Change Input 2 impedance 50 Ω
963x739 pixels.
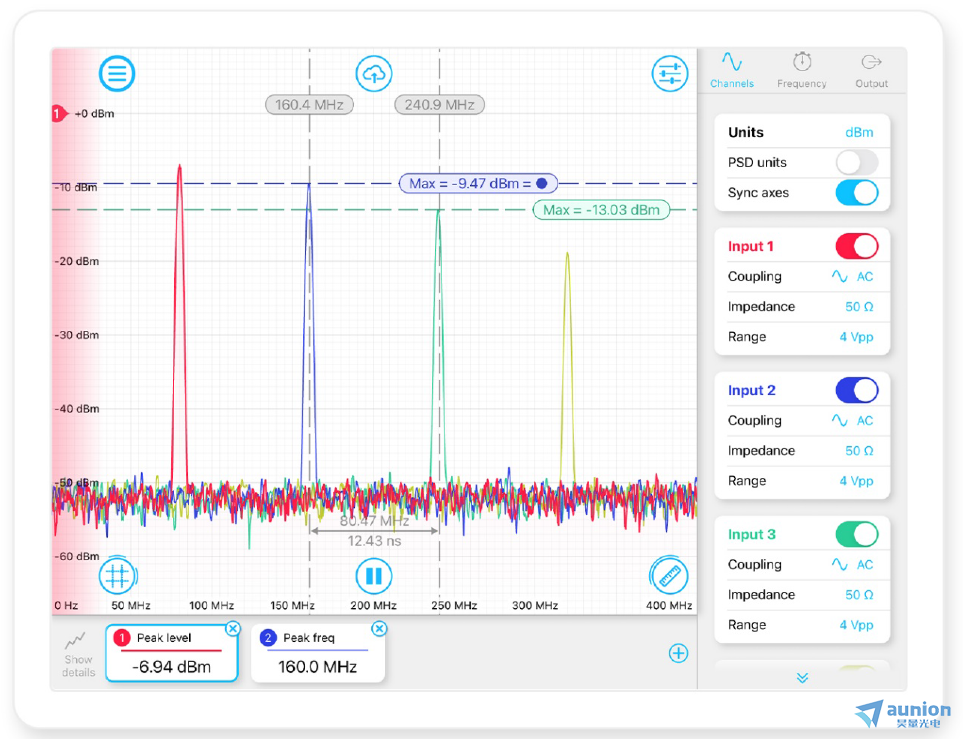(x=859, y=450)
